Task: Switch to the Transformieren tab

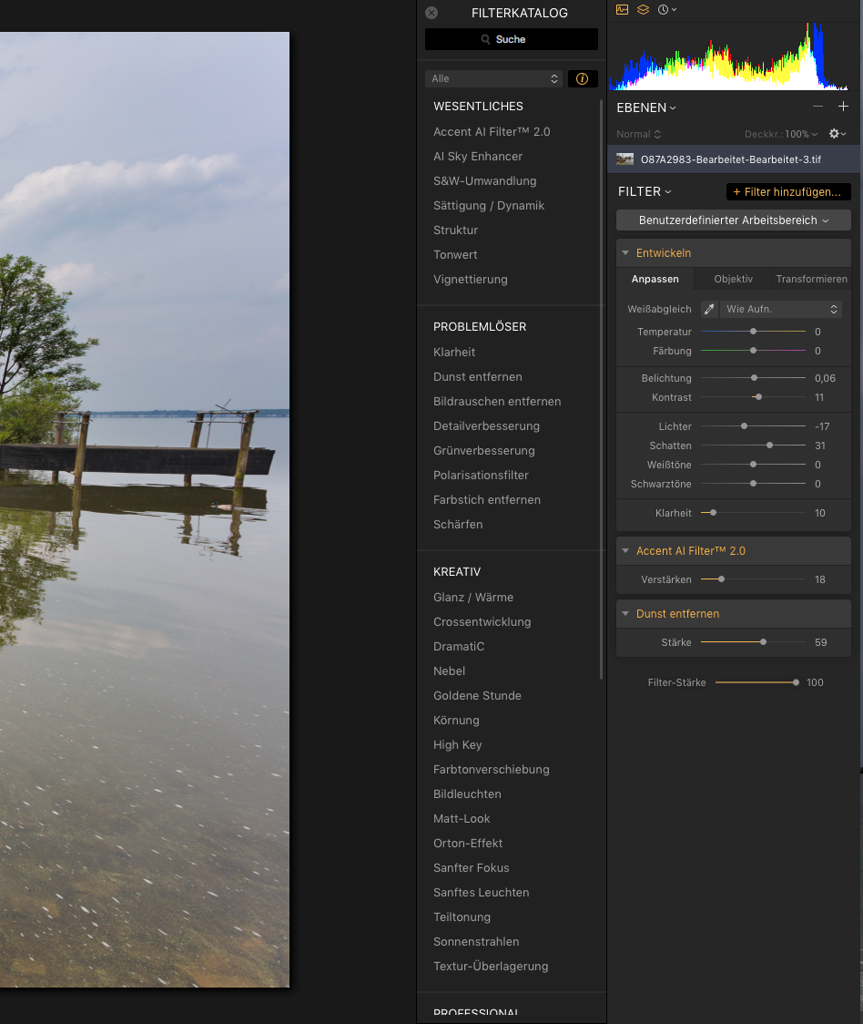Action: click(x=811, y=279)
